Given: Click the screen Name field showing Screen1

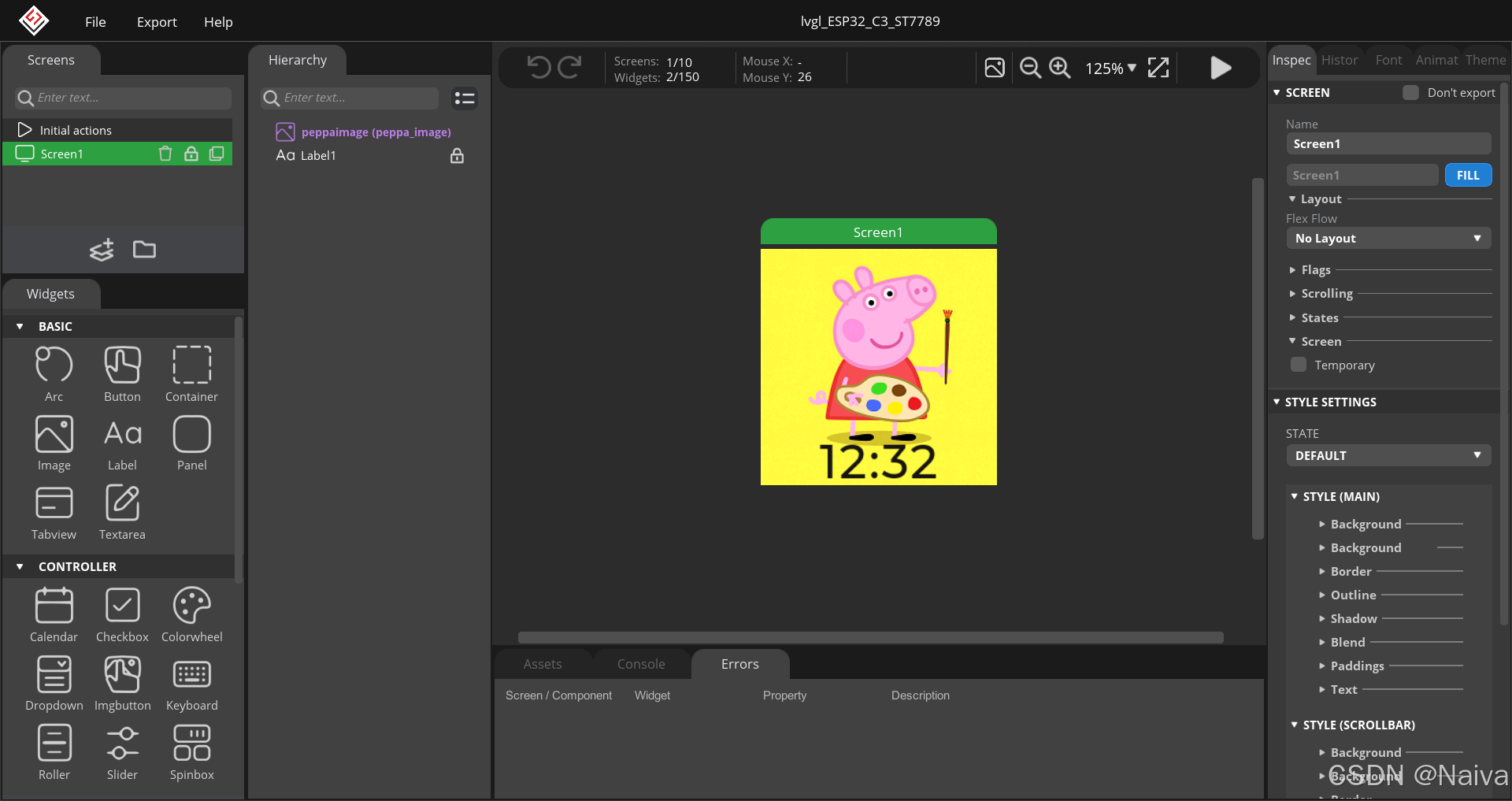Looking at the screenshot, I should pyautogui.click(x=1388, y=143).
